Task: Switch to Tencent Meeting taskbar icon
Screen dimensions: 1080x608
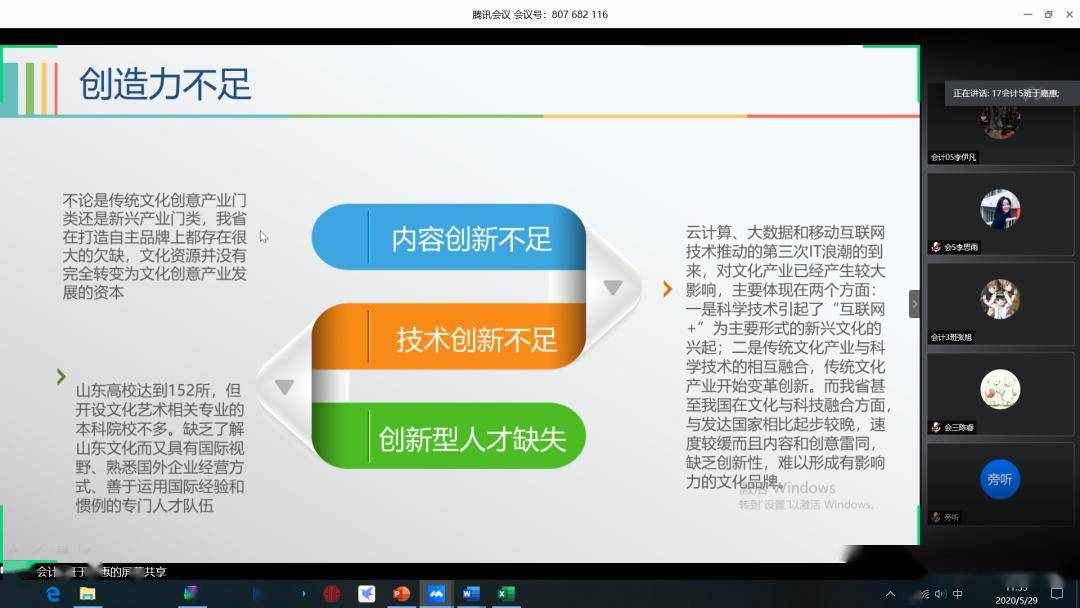Action: pos(436,594)
